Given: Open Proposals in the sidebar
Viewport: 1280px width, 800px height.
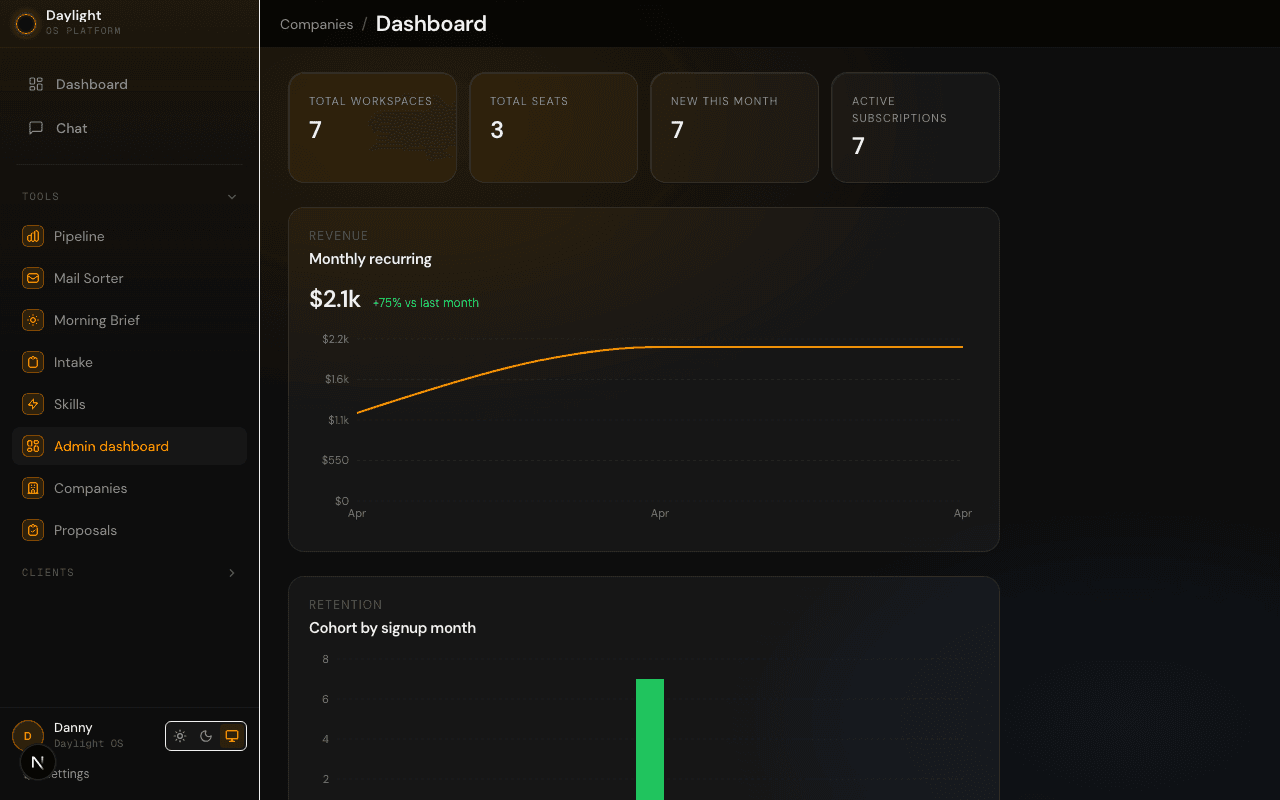Looking at the screenshot, I should click(130, 530).
